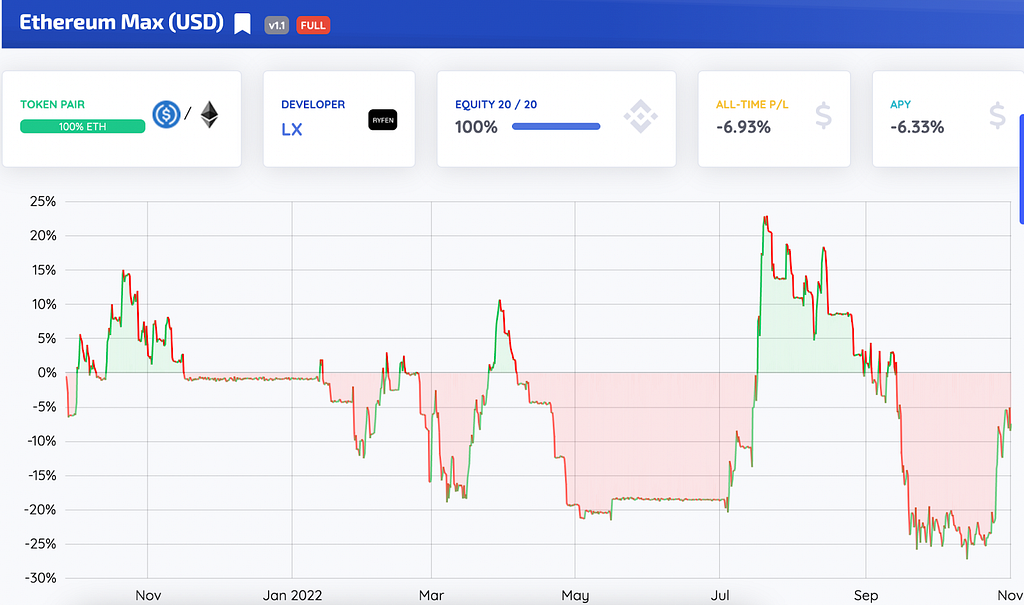The image size is (1024, 605).
Task: Click the Mar x-axis label
Action: coord(431,595)
